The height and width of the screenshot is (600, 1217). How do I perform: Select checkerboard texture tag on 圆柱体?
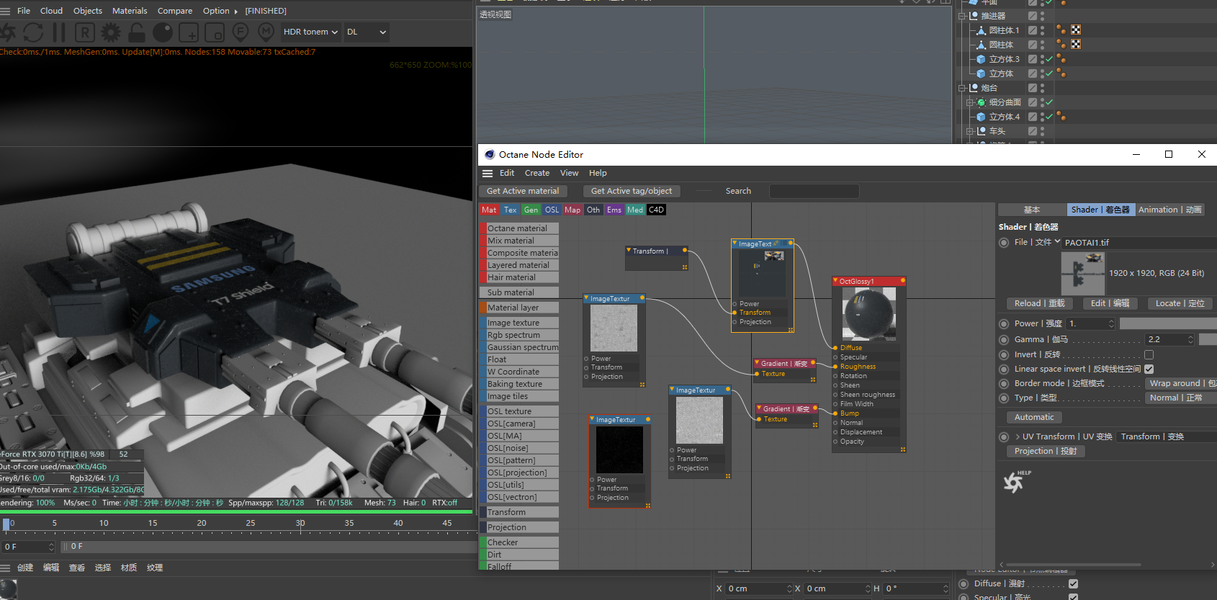click(x=1076, y=44)
